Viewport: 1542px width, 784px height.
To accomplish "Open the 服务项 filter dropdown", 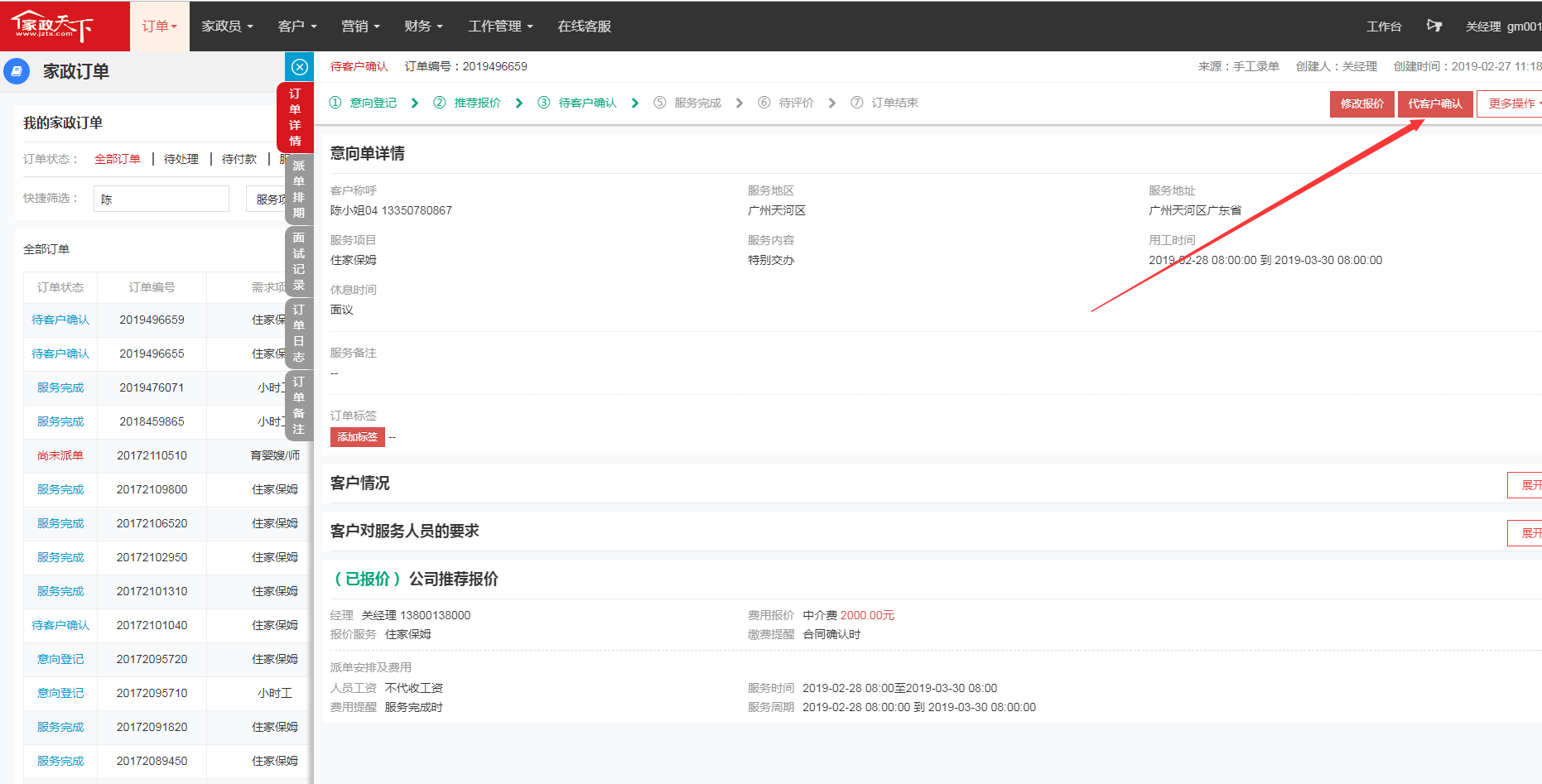I will click(267, 199).
